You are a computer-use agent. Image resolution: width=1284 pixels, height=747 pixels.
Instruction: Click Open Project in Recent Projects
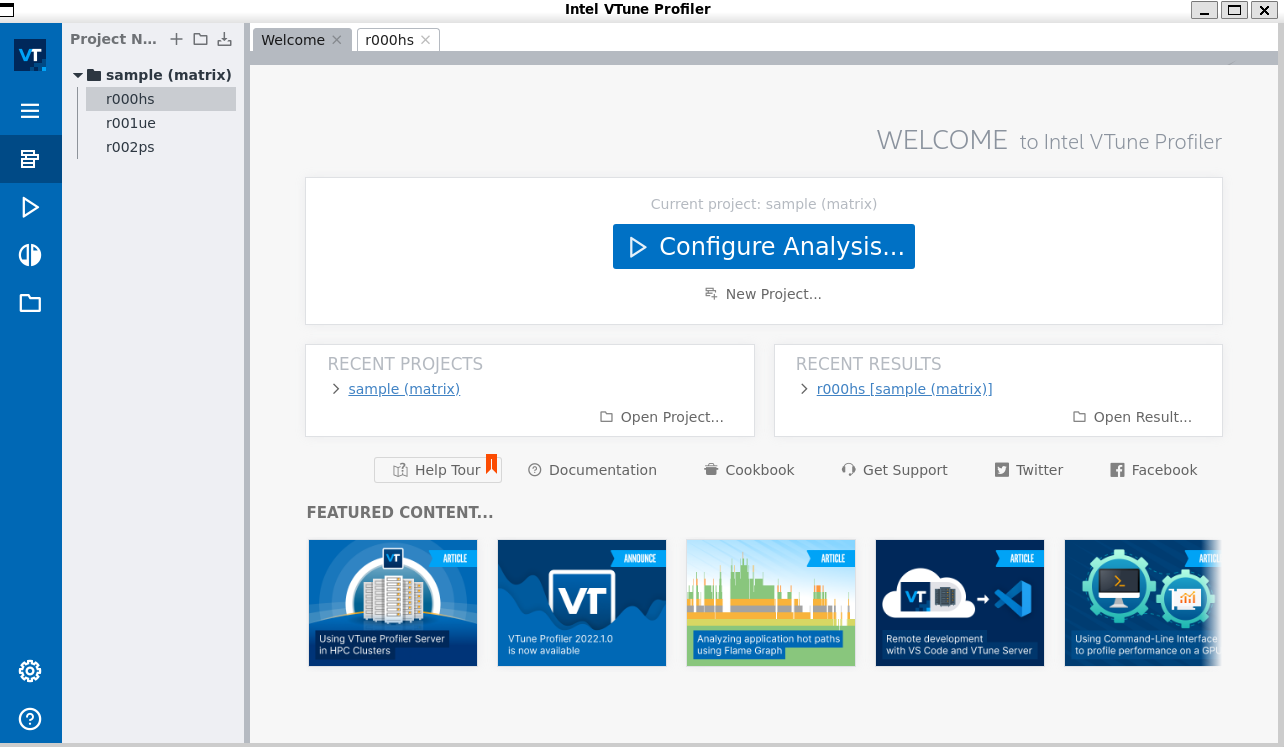[662, 417]
